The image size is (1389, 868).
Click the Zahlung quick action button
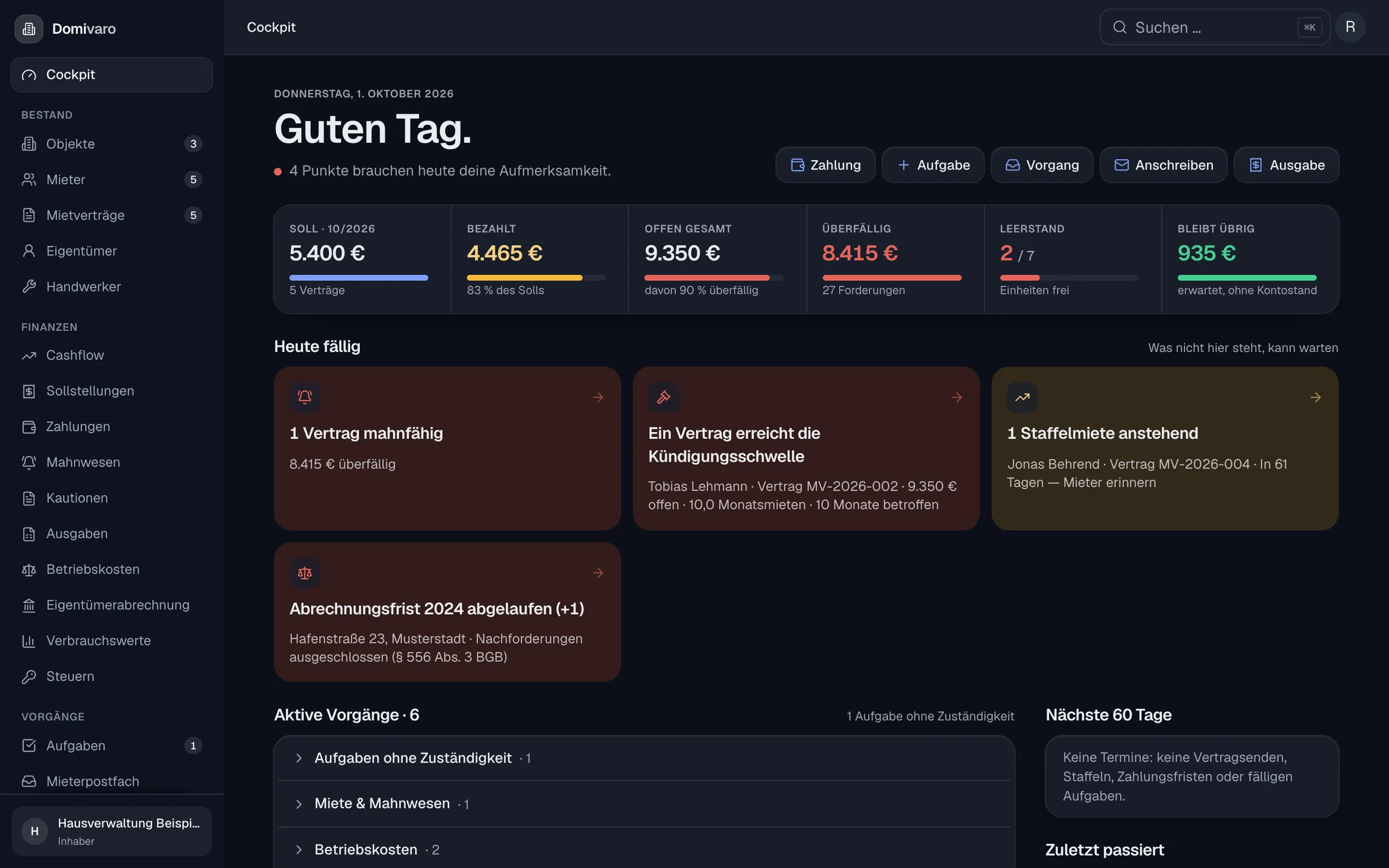[x=825, y=165]
